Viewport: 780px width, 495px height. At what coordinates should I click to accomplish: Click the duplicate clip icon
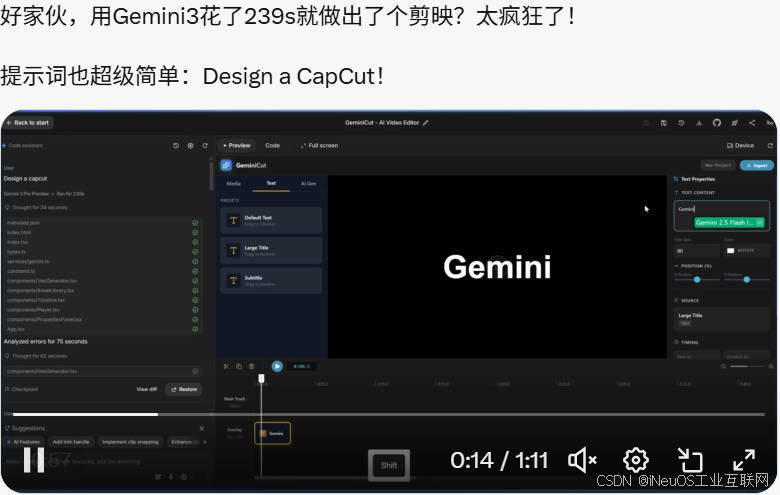click(239, 366)
